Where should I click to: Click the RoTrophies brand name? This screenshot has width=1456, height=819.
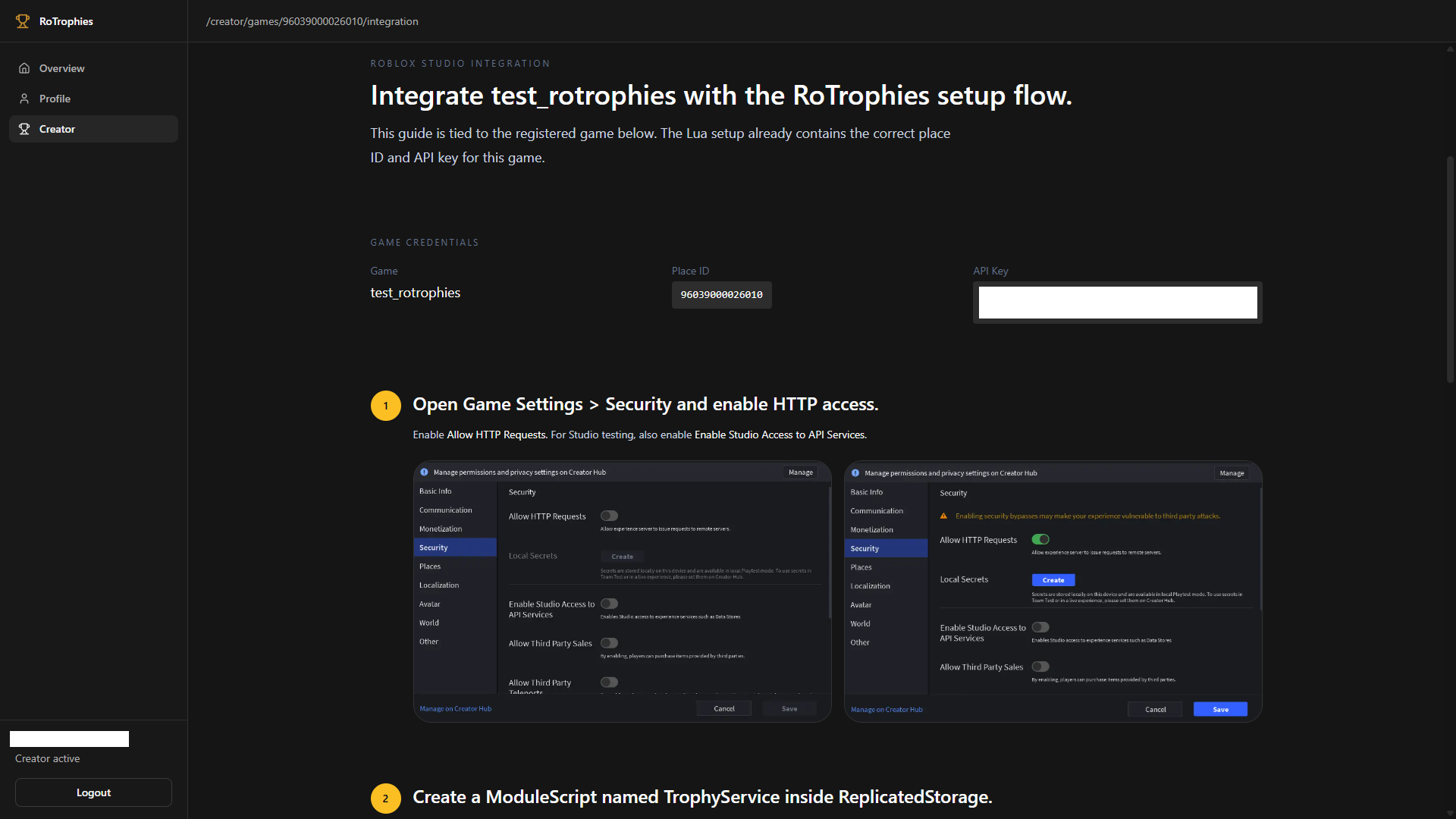click(x=66, y=21)
